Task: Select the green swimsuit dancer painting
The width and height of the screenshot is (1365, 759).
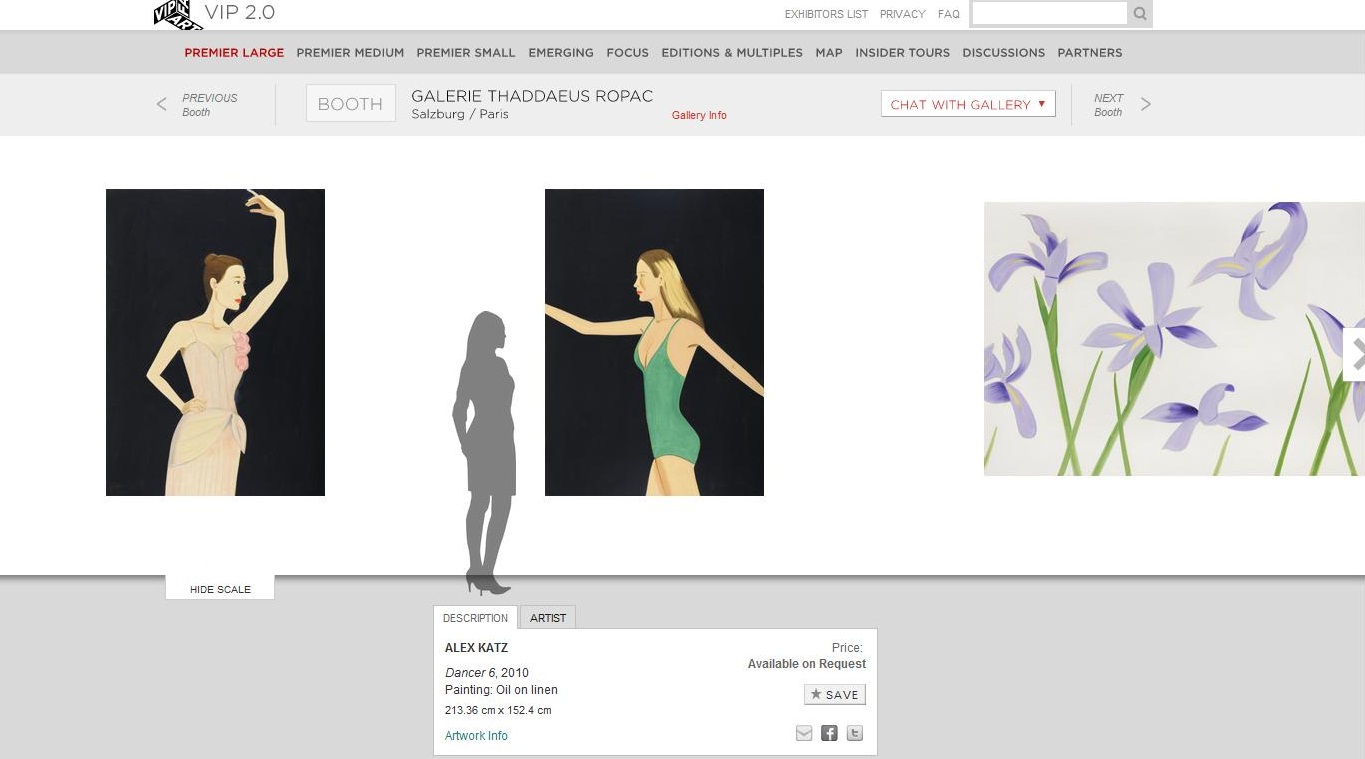Action: click(654, 342)
